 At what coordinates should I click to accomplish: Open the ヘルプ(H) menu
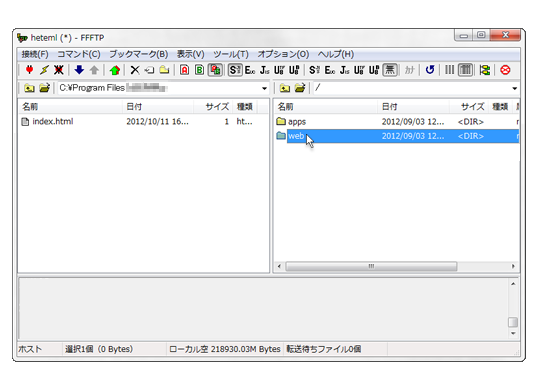pos(336,54)
